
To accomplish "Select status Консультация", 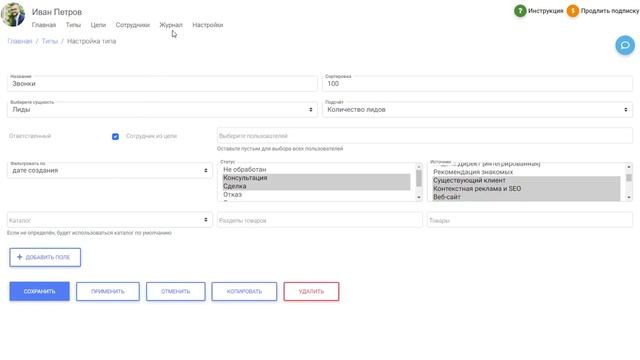I will [316, 178].
